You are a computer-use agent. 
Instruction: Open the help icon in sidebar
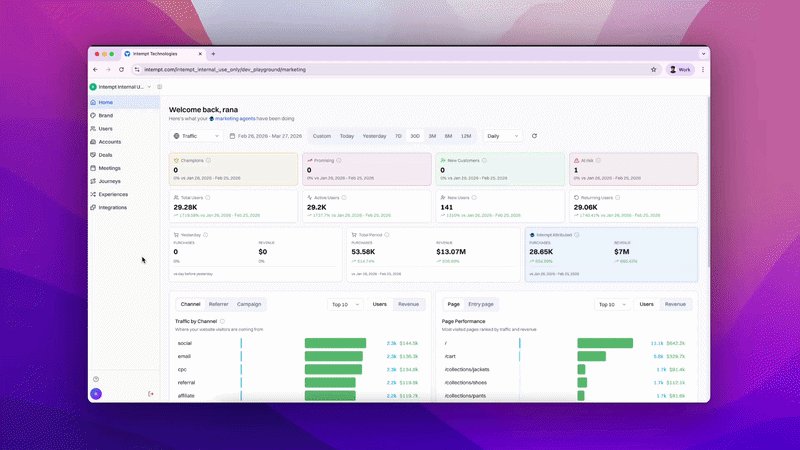(96, 379)
